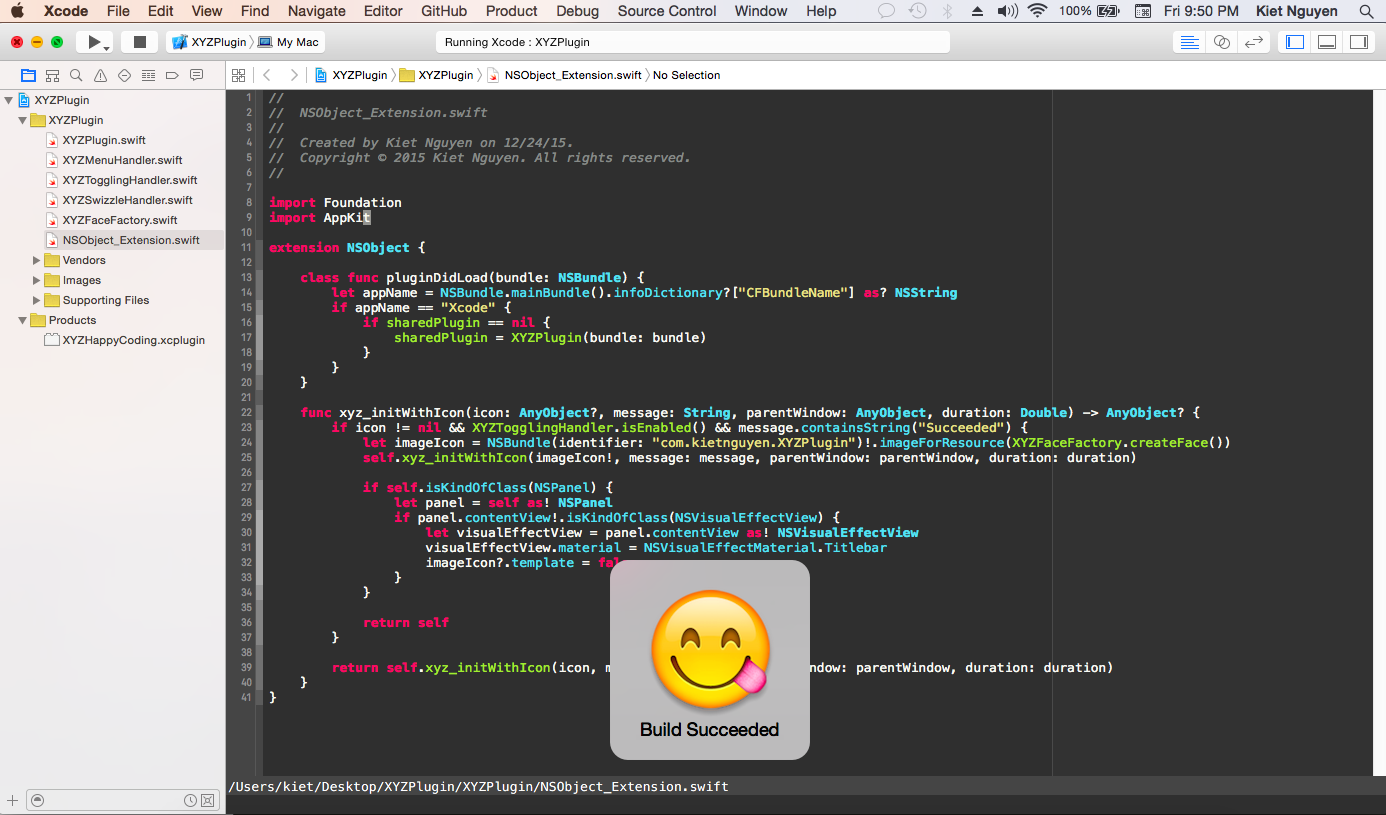Open the related items grid menu

point(238,75)
